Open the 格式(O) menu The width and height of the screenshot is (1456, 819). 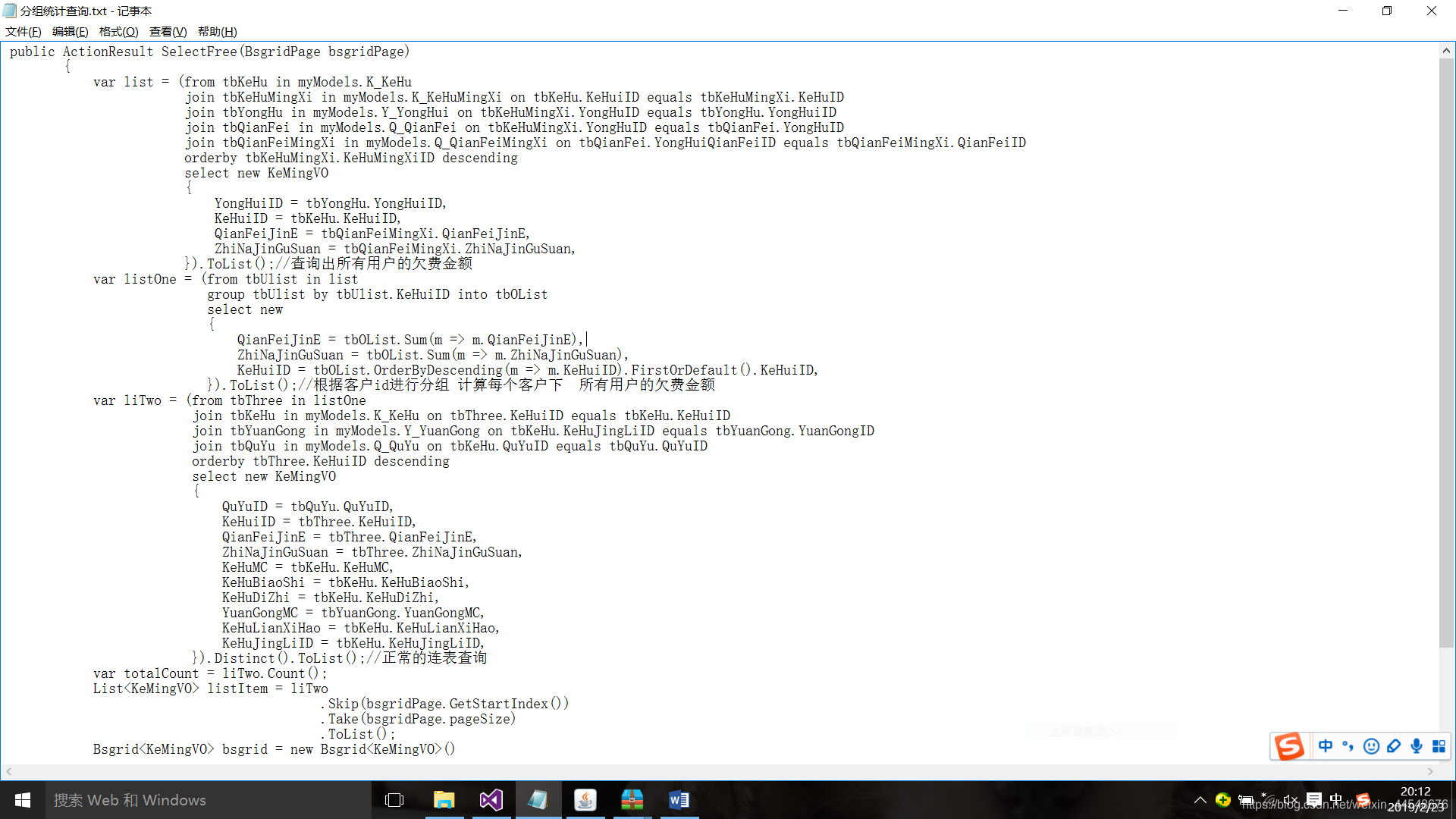[x=118, y=32]
